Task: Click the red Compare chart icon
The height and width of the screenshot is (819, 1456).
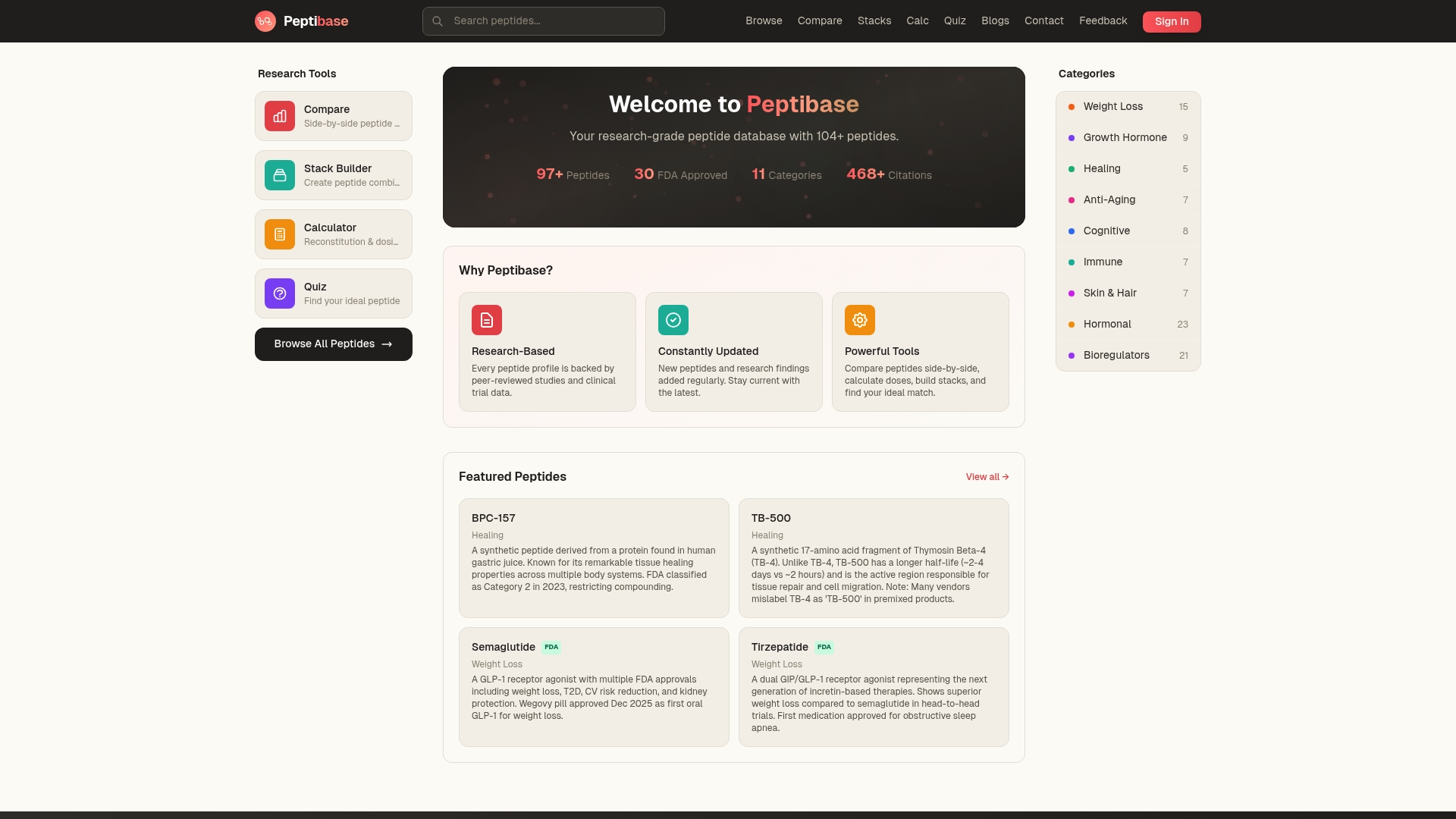Action: click(x=280, y=116)
